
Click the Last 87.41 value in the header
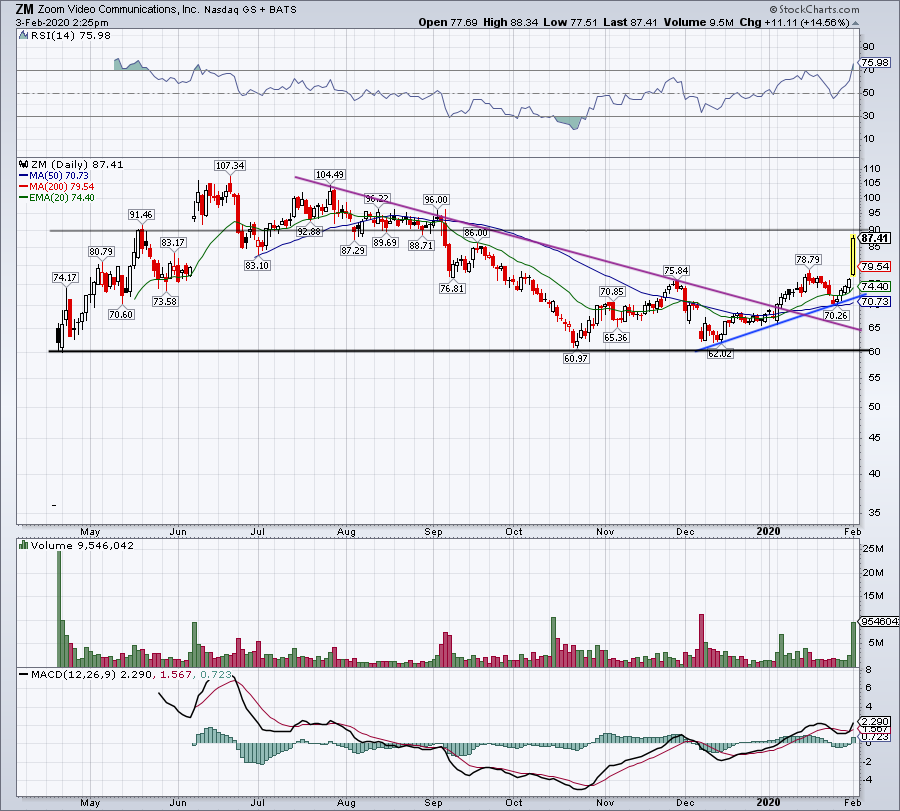[x=630, y=22]
